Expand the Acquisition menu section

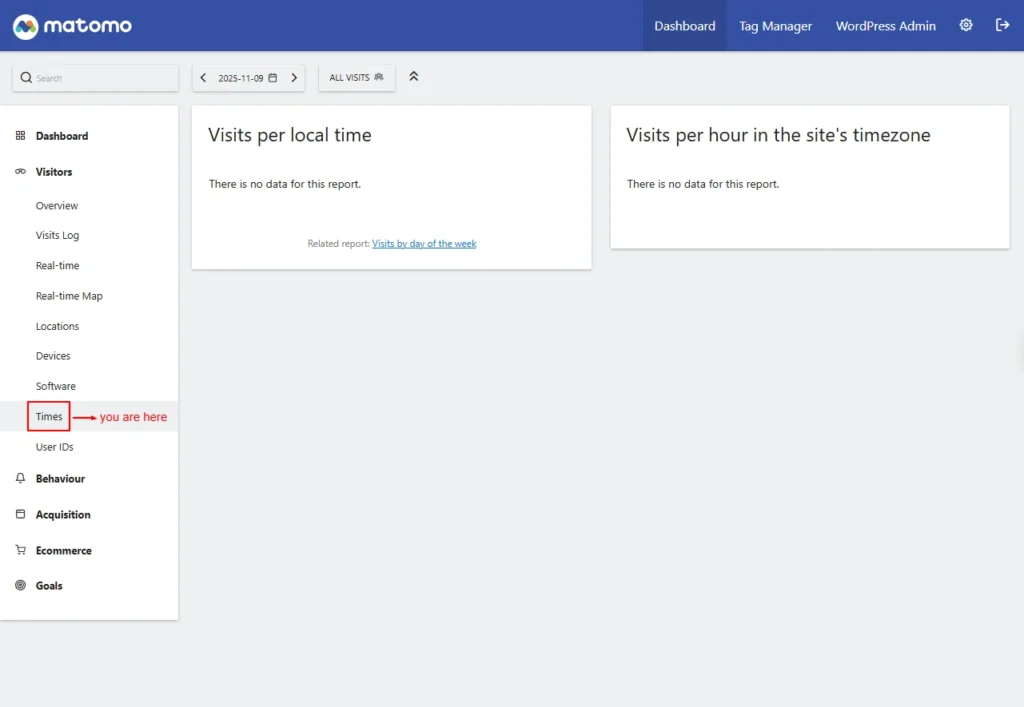[x=63, y=515]
